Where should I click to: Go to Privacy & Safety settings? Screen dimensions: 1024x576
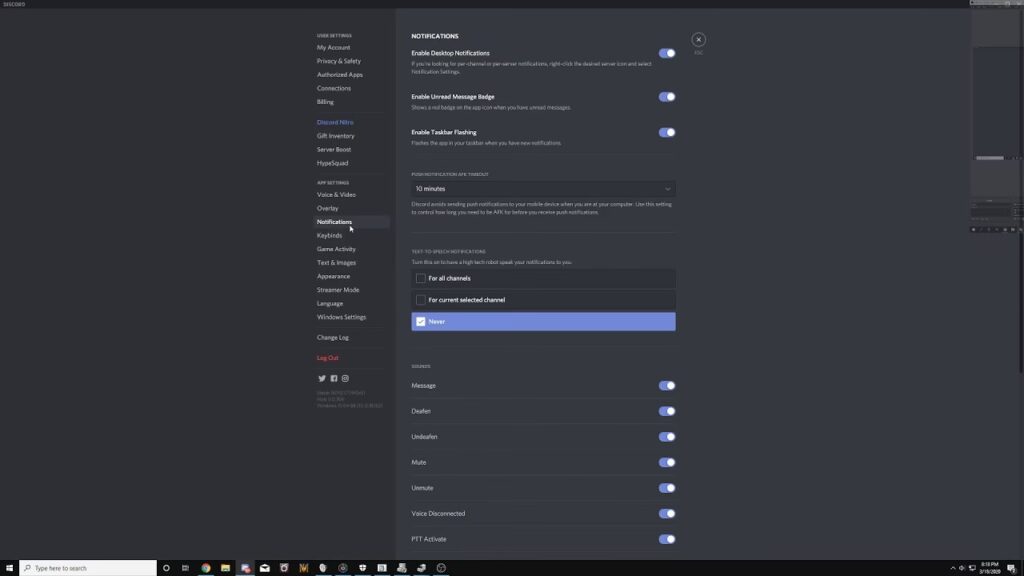pos(339,61)
